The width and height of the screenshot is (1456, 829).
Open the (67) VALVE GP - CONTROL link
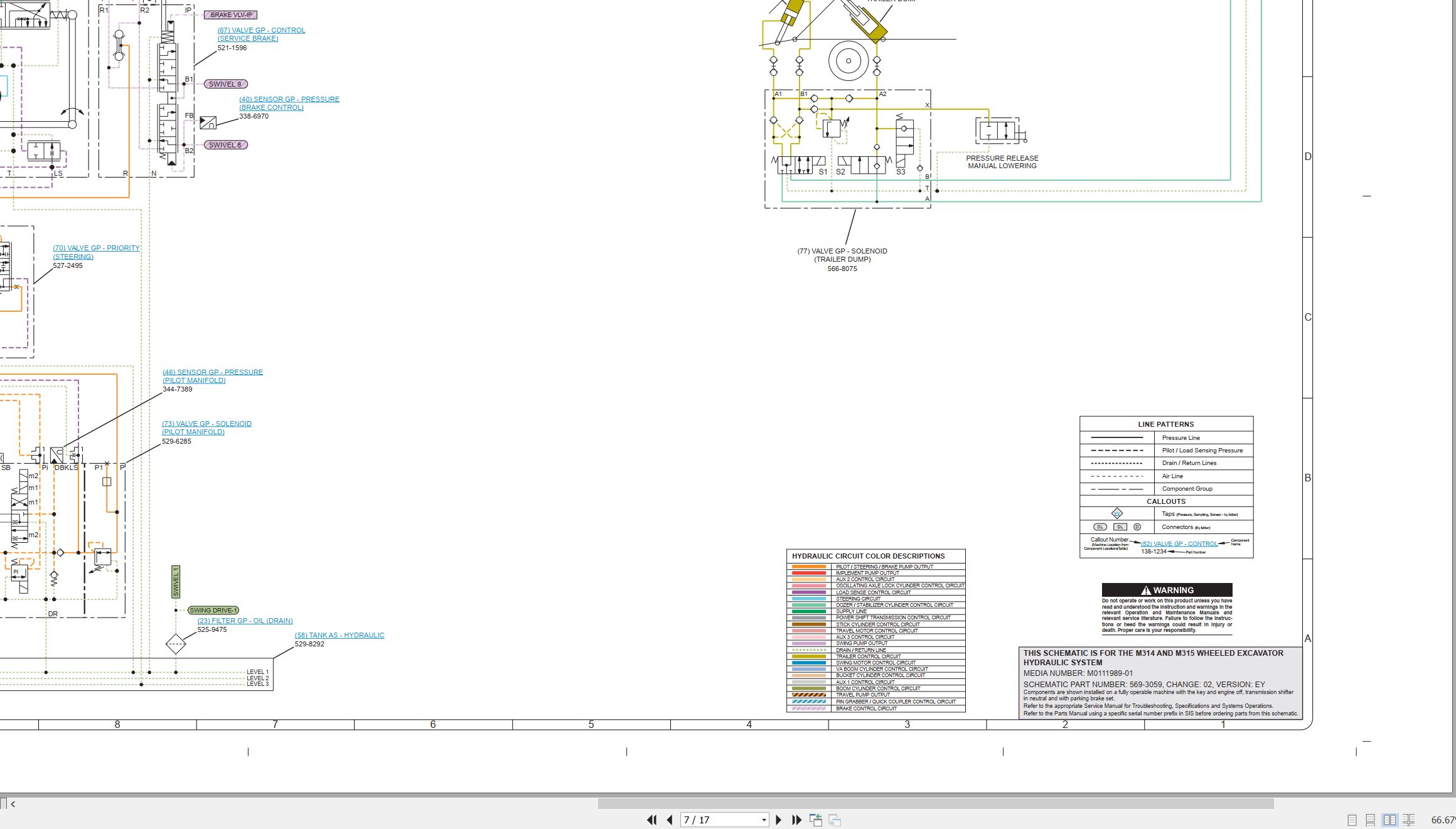[x=261, y=34]
